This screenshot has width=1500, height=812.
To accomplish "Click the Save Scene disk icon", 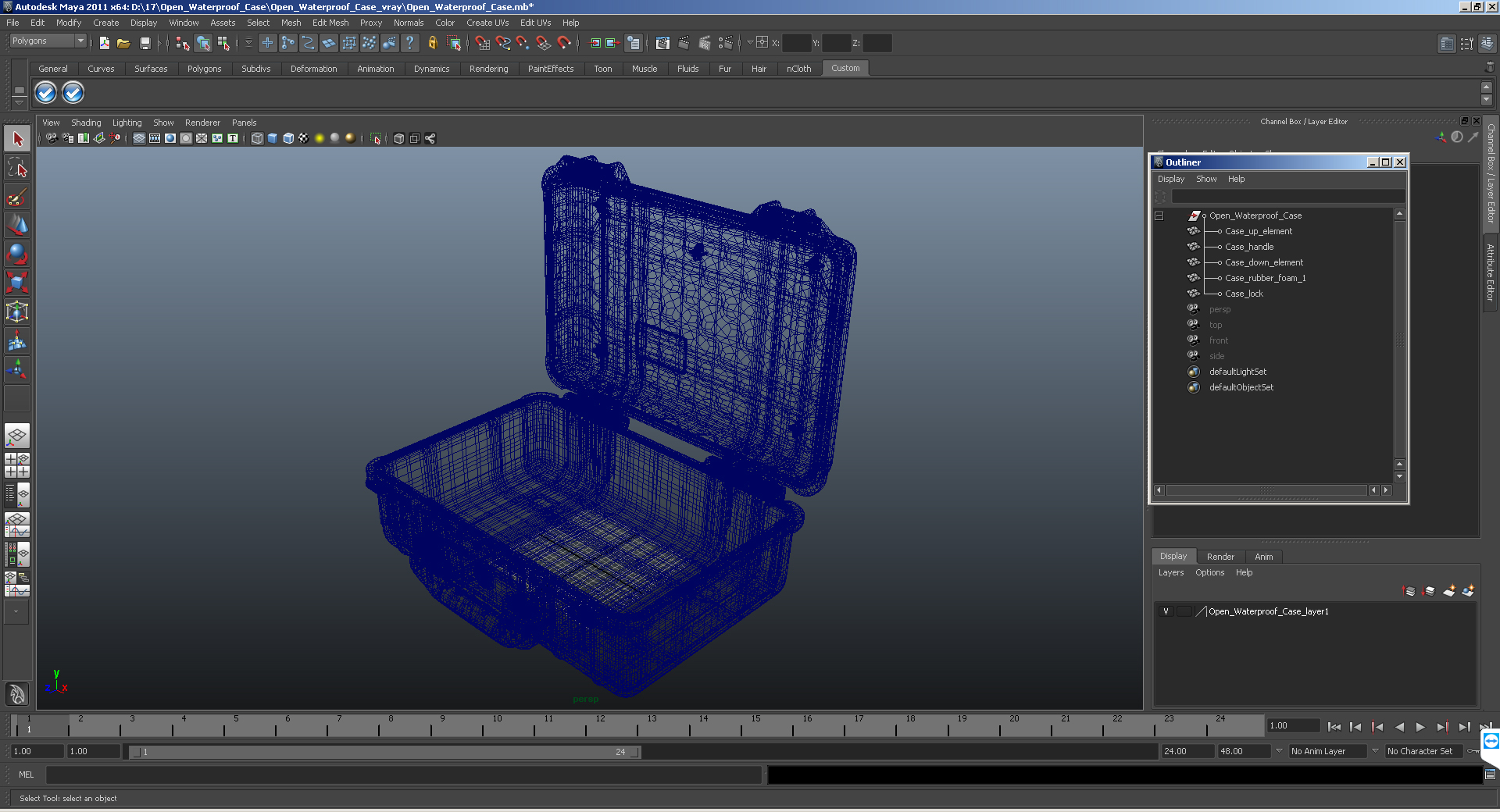I will 145,43.
